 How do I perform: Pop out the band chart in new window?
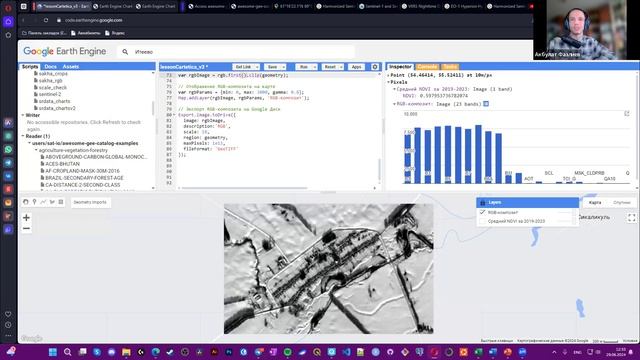point(627,113)
